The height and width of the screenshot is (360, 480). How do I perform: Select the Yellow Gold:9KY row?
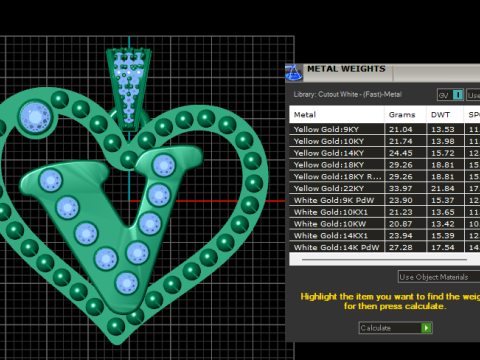tap(385, 129)
